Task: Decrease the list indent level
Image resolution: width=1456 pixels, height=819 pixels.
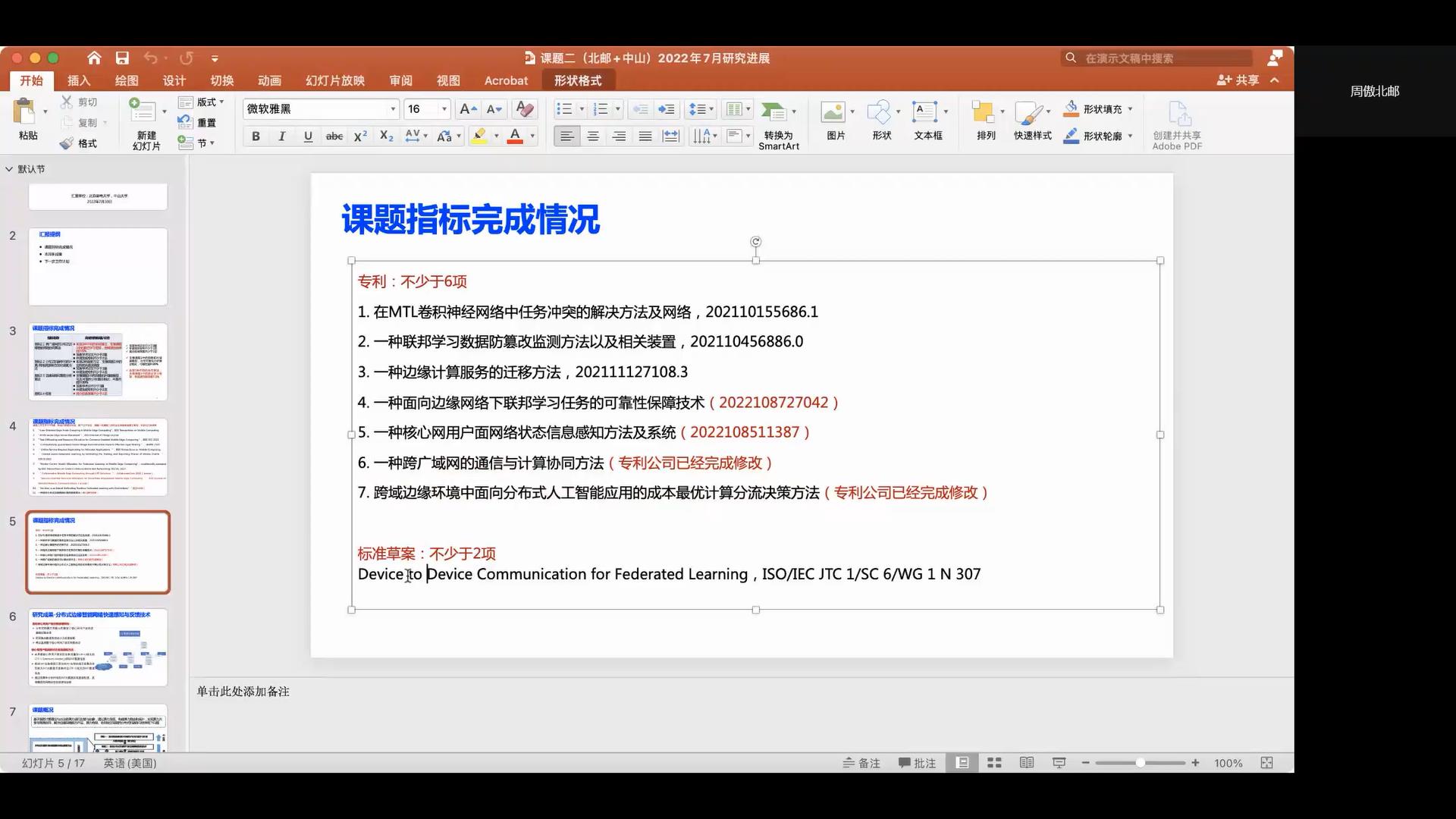Action: click(640, 109)
